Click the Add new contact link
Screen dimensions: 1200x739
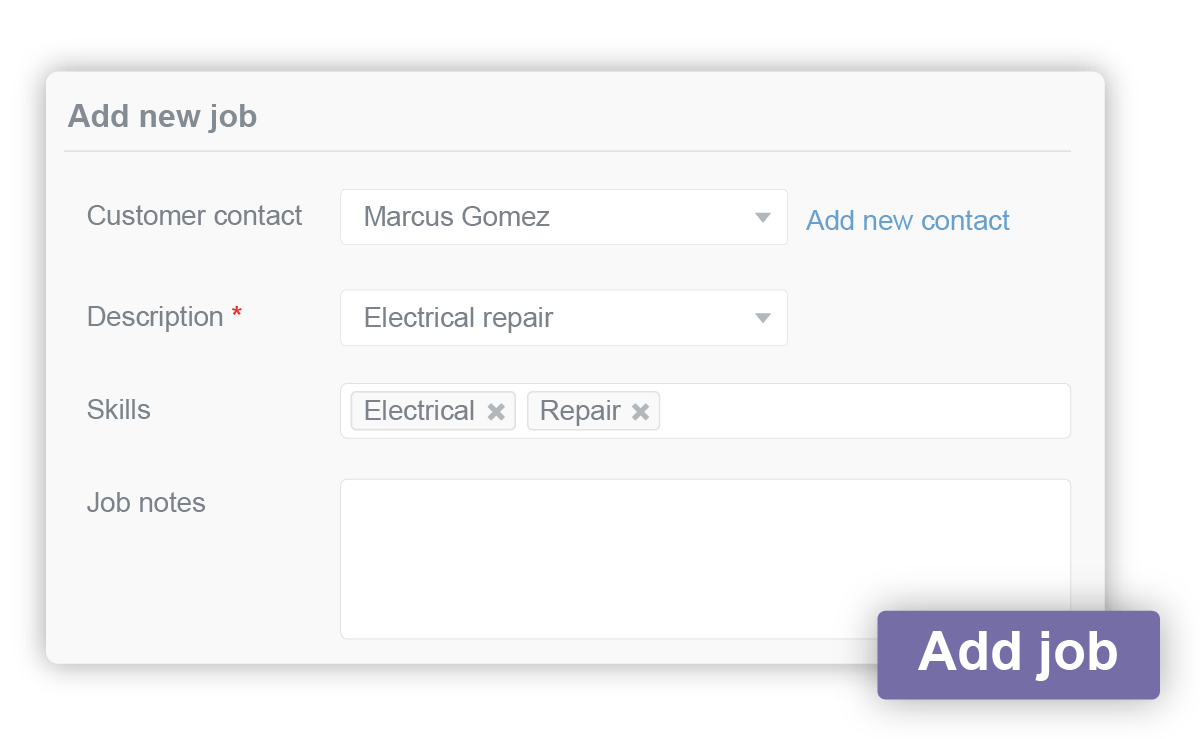click(x=907, y=221)
